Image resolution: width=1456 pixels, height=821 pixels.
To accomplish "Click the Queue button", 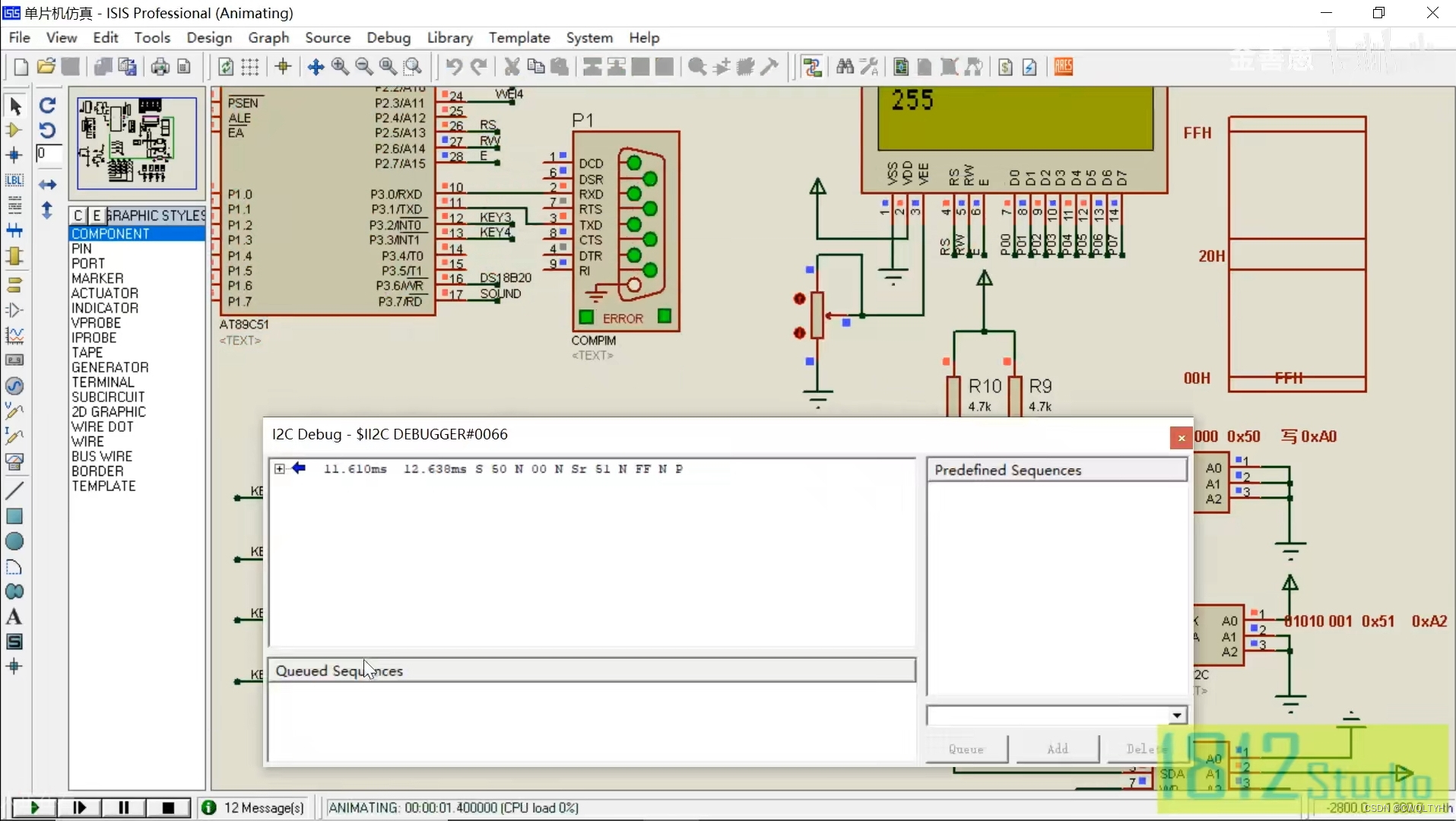I will coord(966,750).
